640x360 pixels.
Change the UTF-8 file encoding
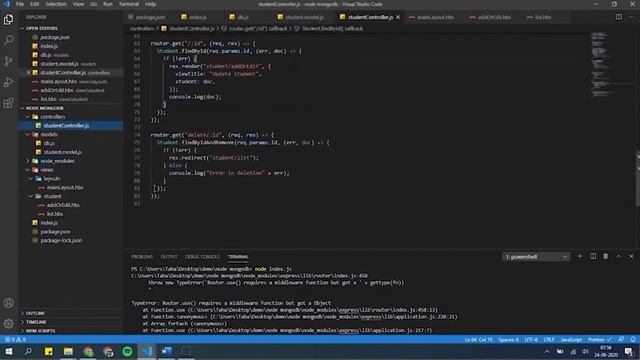pos(531,340)
